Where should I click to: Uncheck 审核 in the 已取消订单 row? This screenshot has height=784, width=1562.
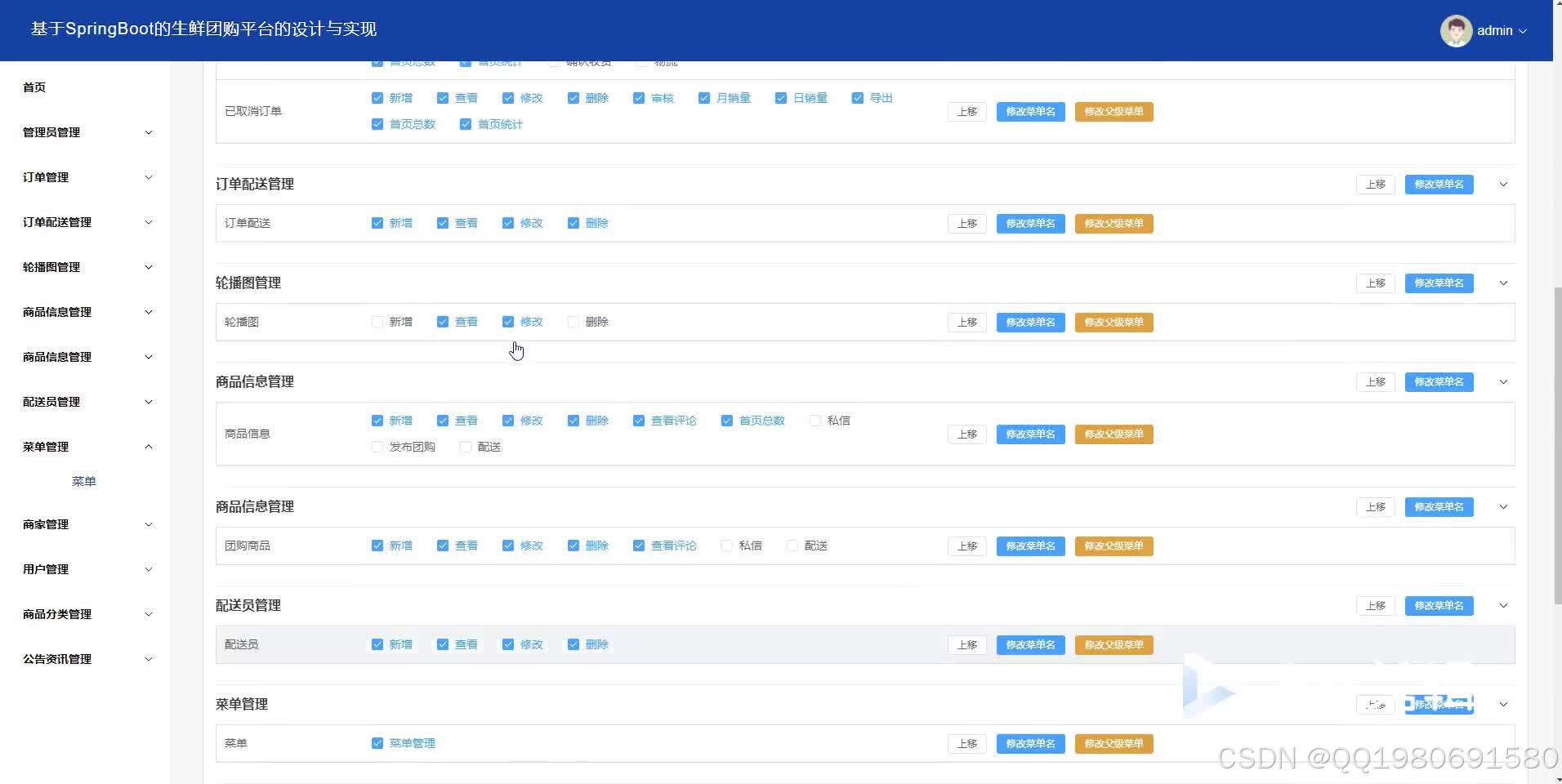[x=638, y=98]
